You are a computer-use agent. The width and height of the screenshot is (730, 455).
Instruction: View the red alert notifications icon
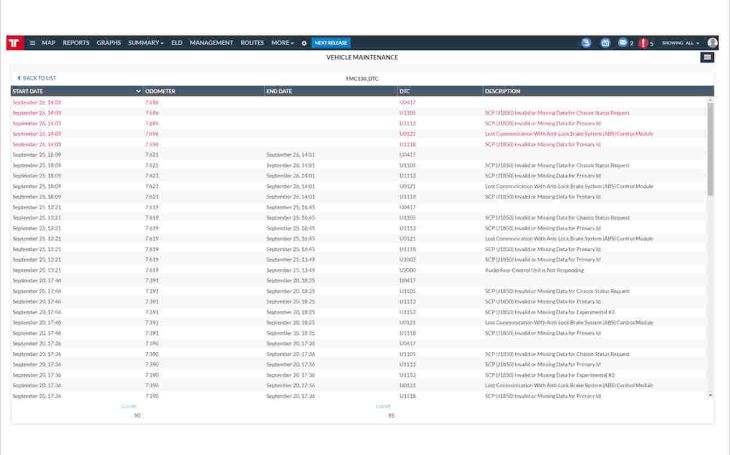click(641, 43)
